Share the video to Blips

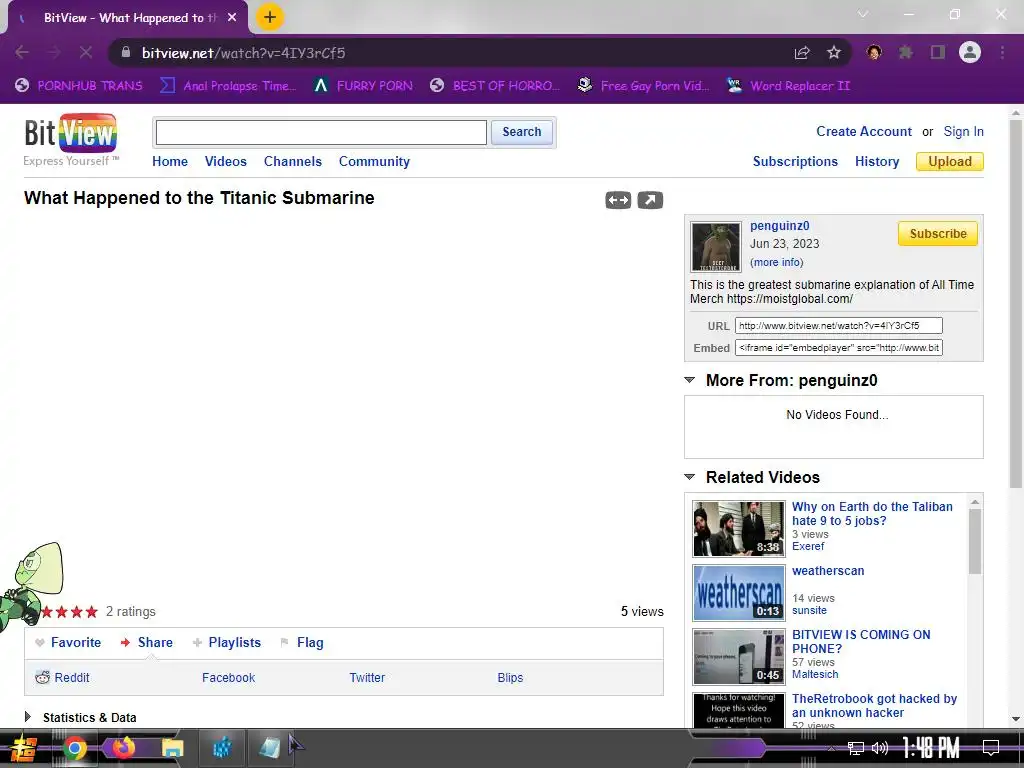click(510, 678)
